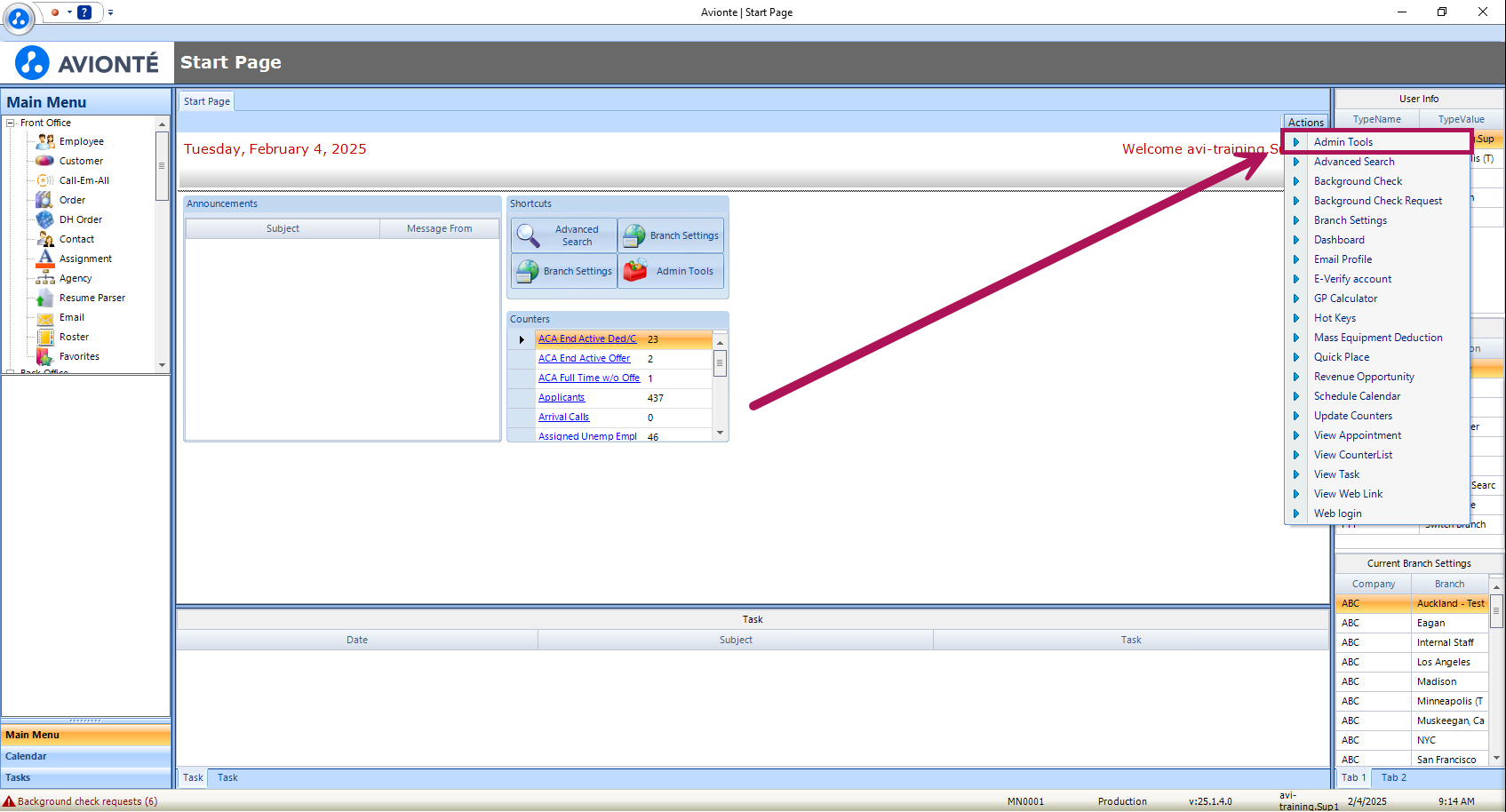Click the Message From column header
The height and width of the screenshot is (812, 1506).
[440, 228]
